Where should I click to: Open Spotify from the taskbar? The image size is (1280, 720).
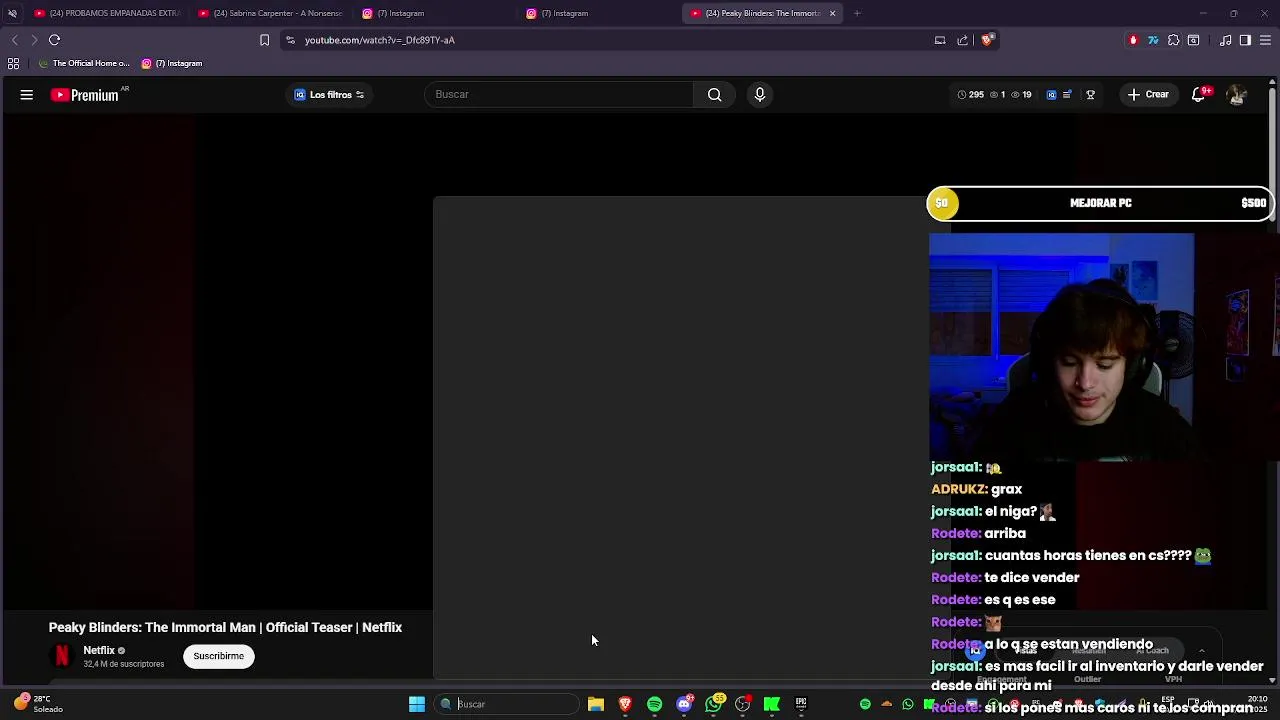pyautogui.click(x=654, y=704)
